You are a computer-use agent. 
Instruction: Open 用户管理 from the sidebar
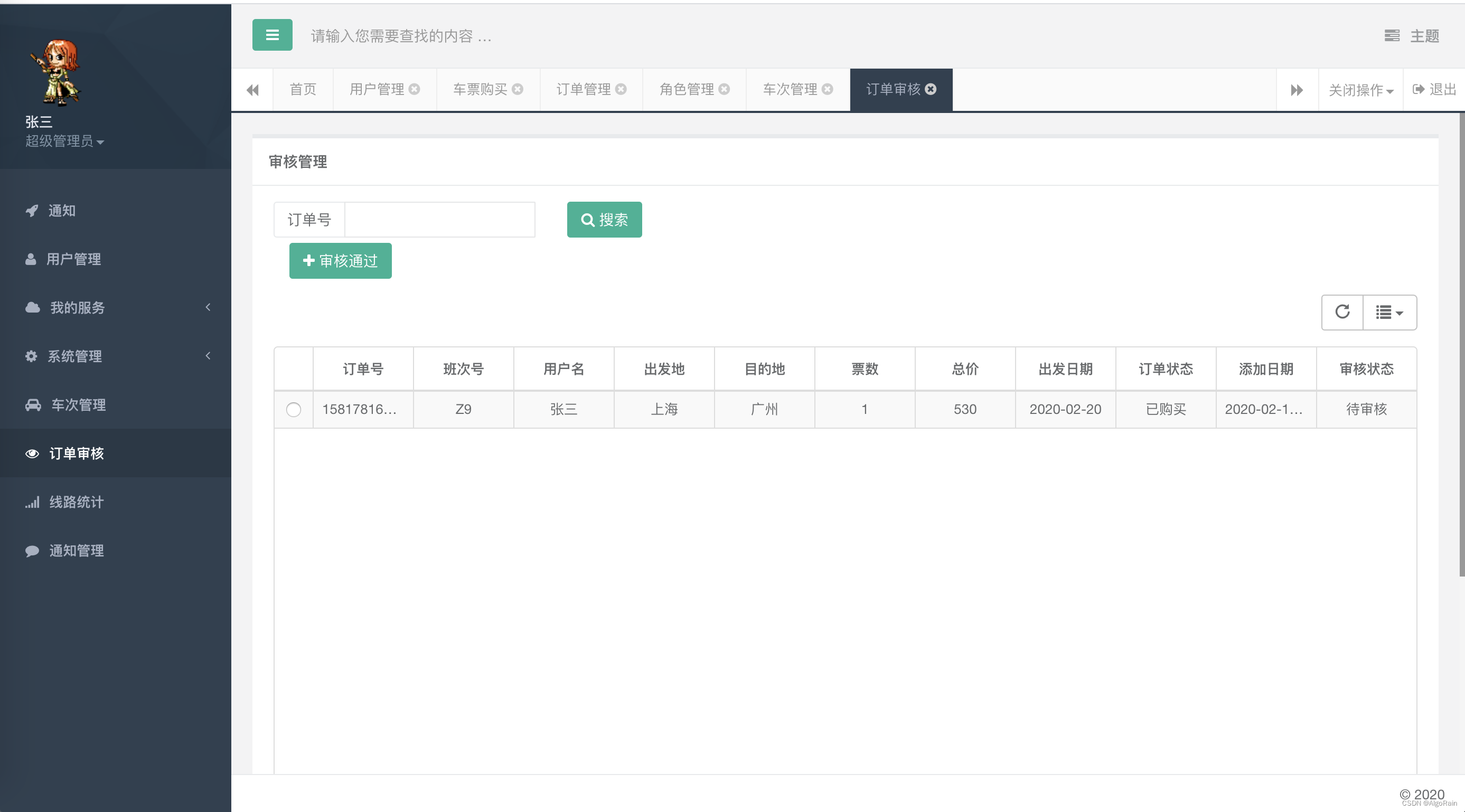(73, 259)
